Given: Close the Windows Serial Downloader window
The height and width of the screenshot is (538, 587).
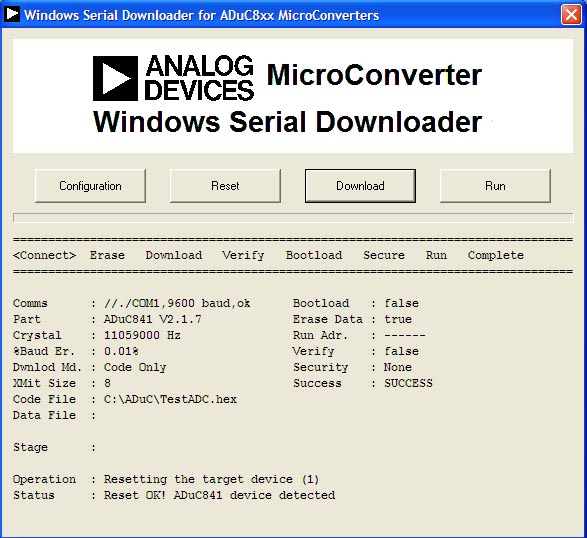Looking at the screenshot, I should pos(571,15).
